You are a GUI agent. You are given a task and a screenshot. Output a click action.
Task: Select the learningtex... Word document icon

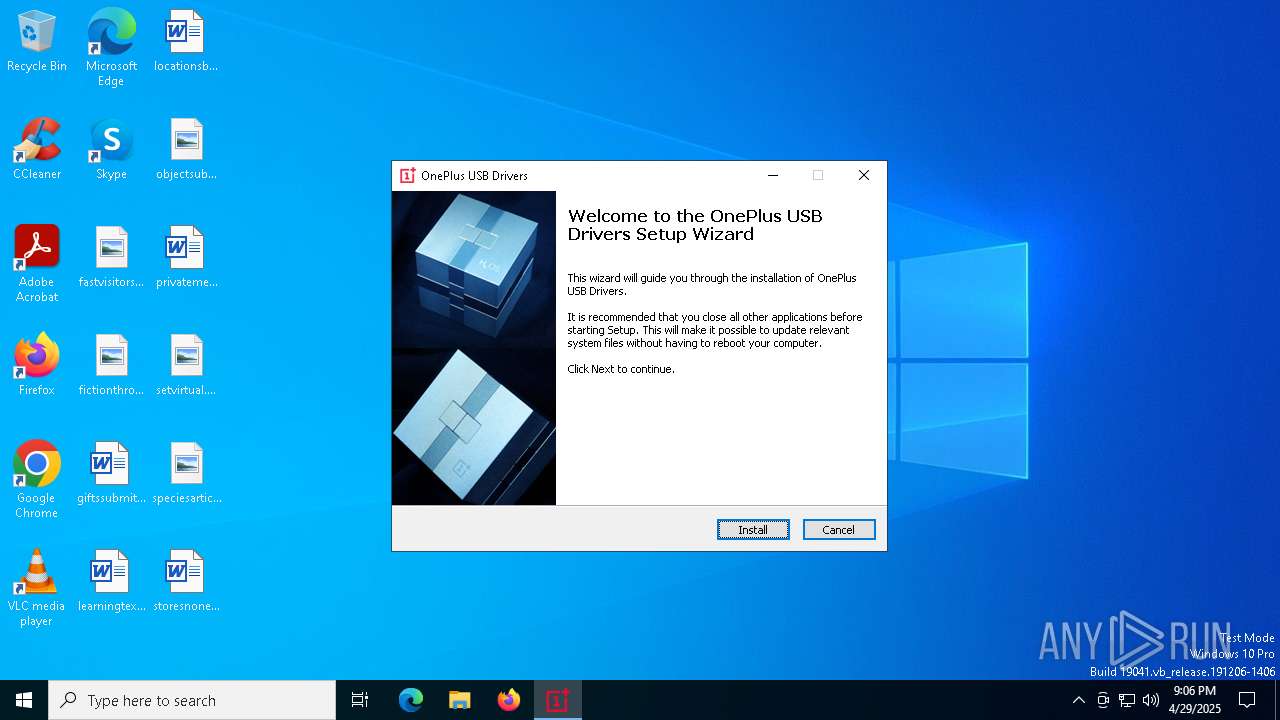pyautogui.click(x=111, y=582)
